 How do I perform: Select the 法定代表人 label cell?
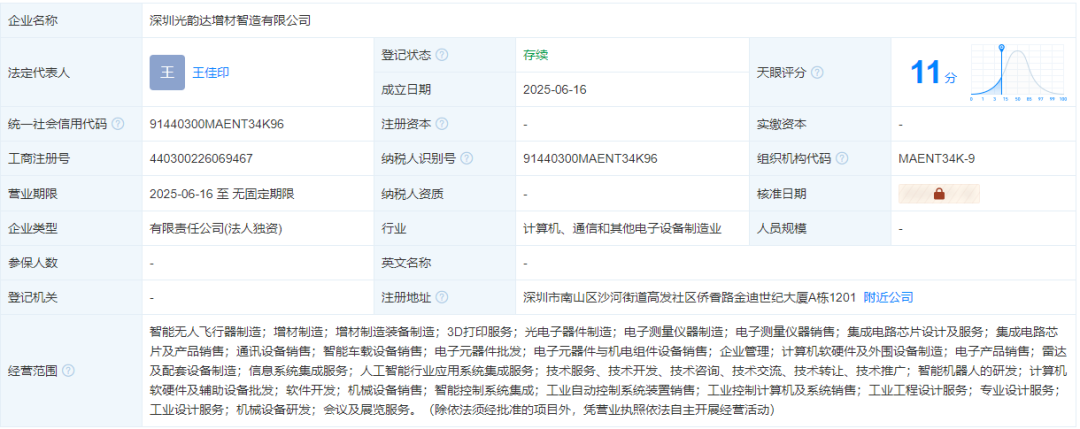click(72, 72)
